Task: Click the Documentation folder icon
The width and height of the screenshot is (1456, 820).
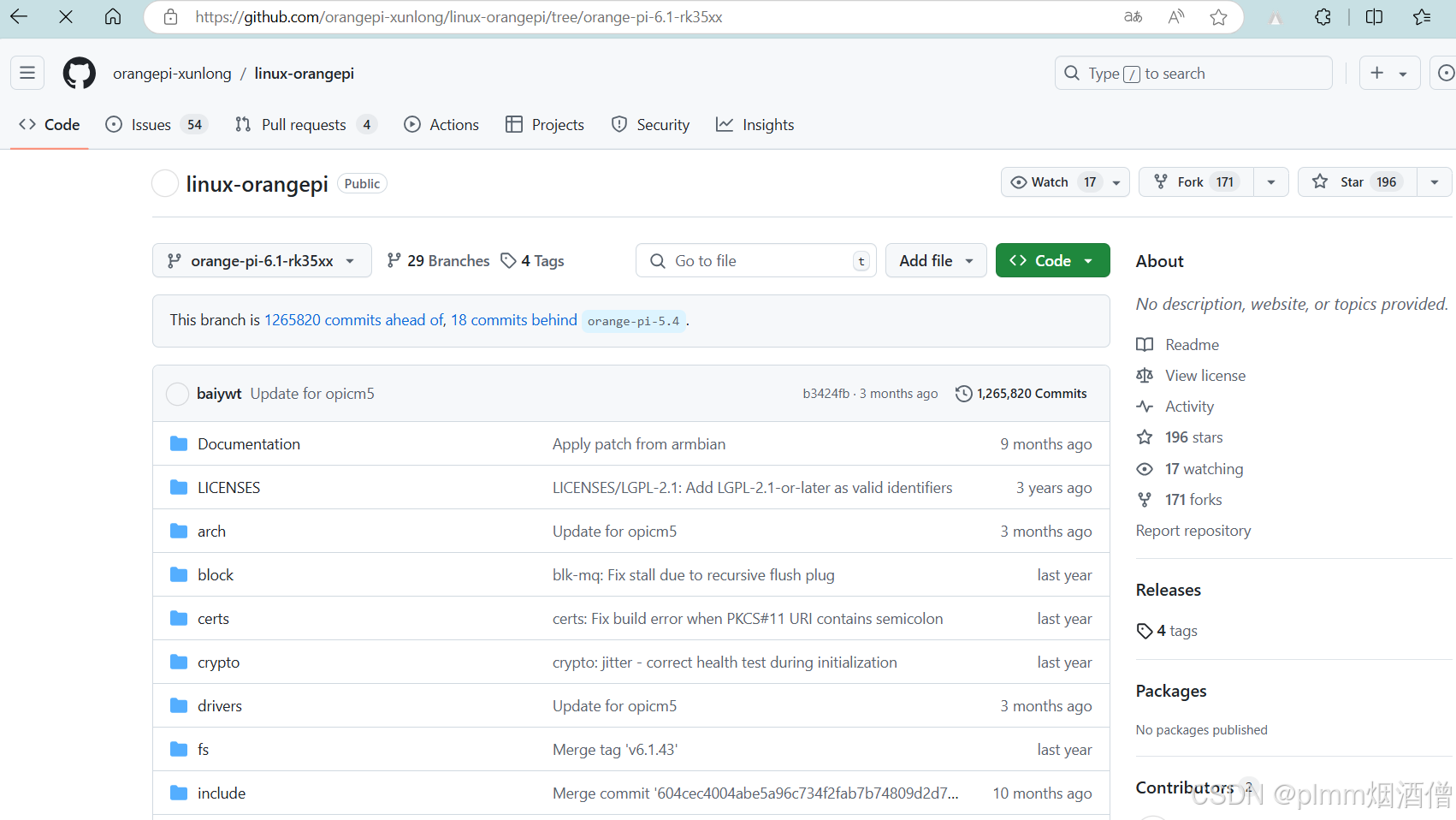Action: point(179,443)
